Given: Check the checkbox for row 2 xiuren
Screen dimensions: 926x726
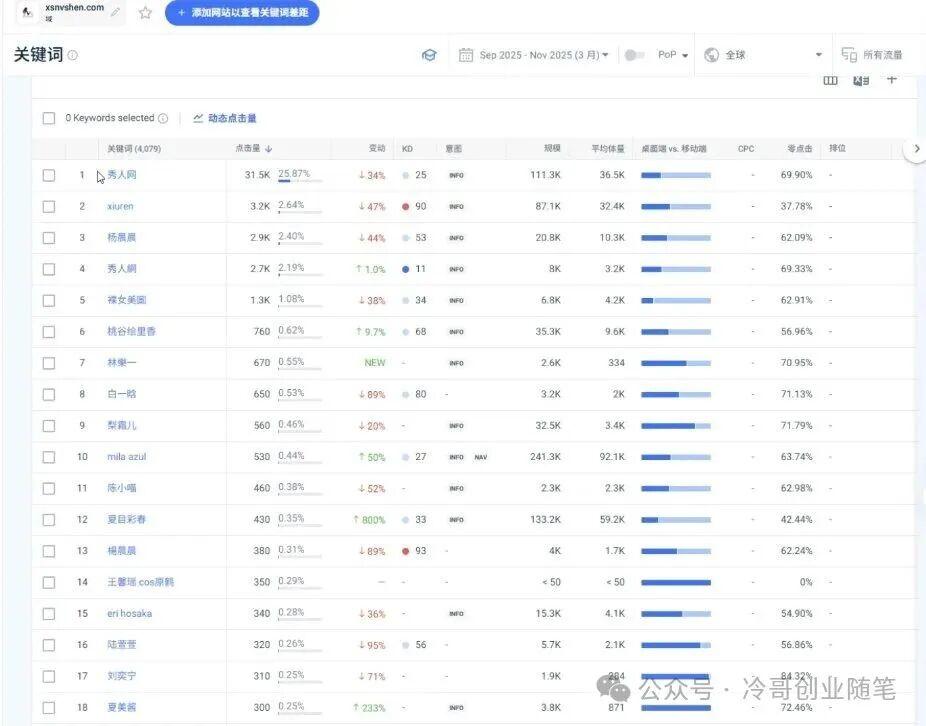Looking at the screenshot, I should coord(49,207).
